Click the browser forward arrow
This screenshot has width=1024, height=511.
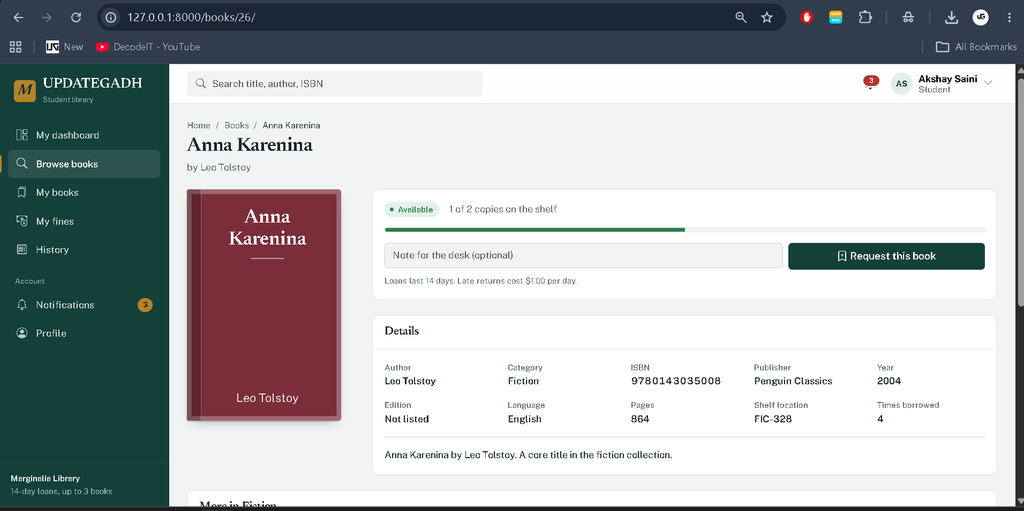coord(47,18)
